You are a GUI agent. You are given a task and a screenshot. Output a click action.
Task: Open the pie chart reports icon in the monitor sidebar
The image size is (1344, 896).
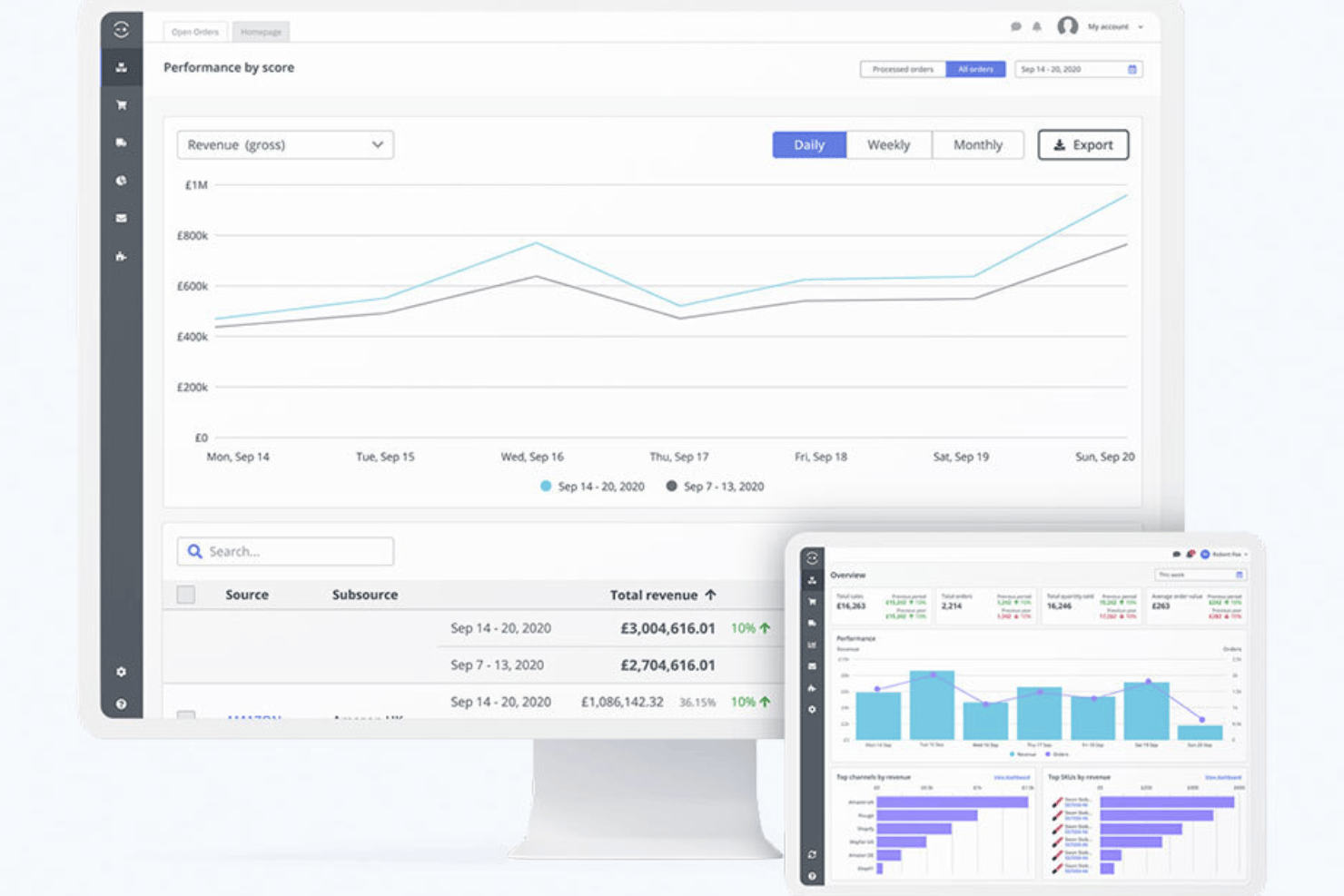click(x=121, y=181)
